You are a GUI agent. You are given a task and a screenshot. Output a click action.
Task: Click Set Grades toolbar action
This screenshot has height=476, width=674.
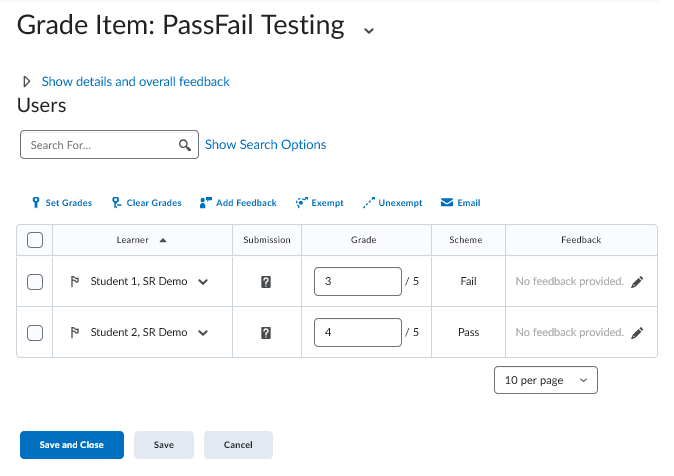point(62,203)
